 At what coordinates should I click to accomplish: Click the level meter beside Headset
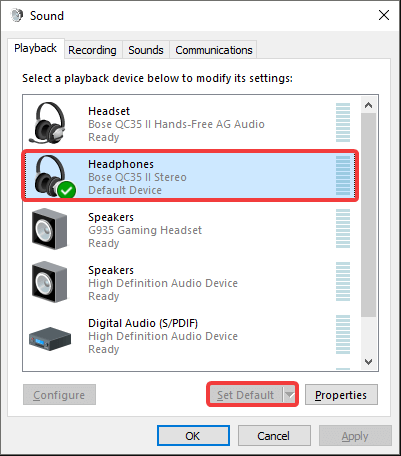tap(343, 123)
